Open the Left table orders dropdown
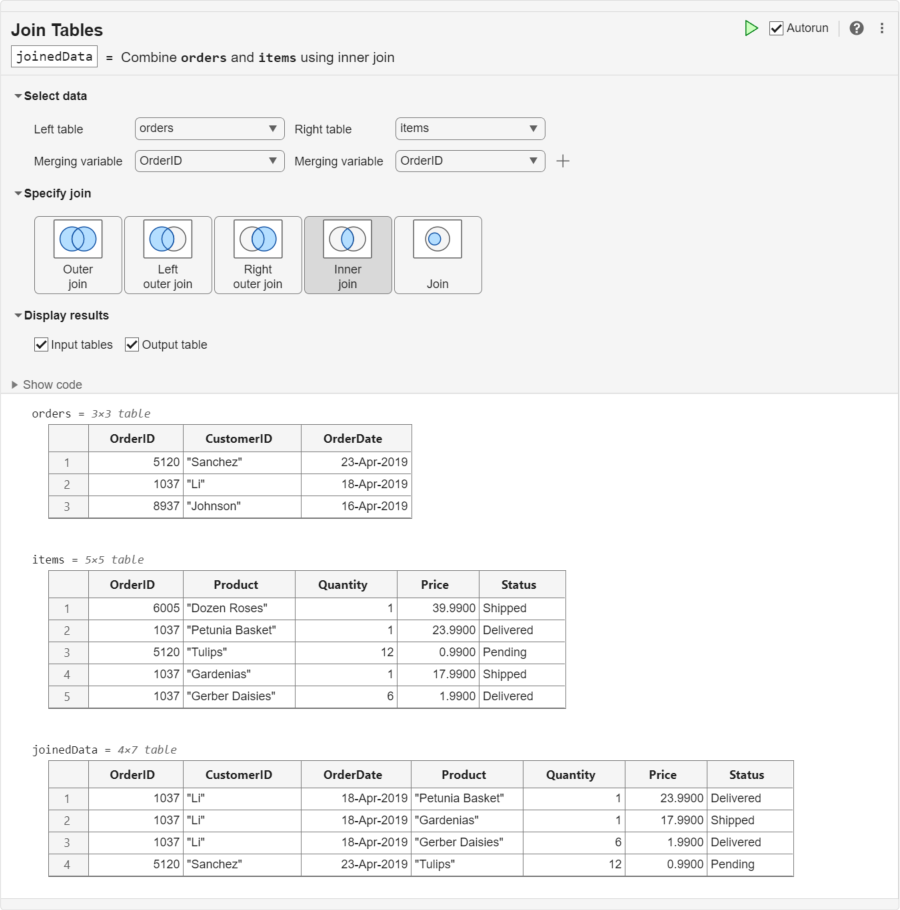Viewport: 900px width, 910px height. 210,129
